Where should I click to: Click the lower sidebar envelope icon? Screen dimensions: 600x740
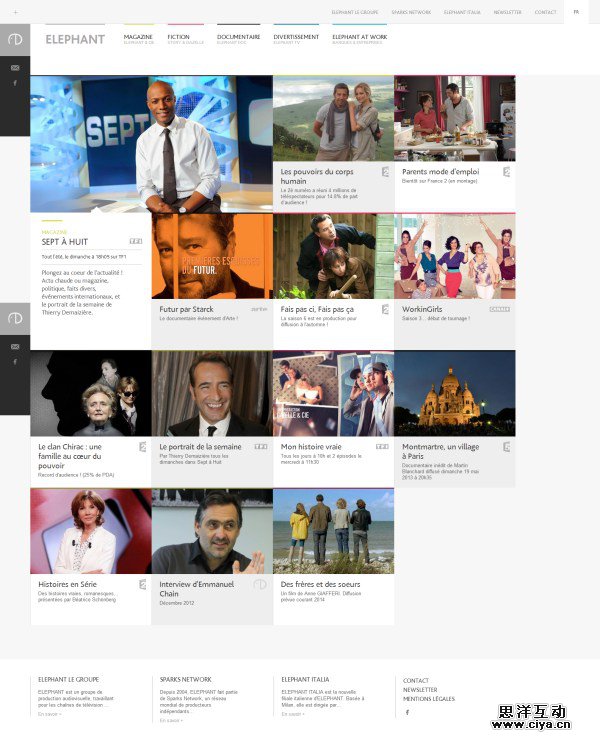(x=15, y=346)
